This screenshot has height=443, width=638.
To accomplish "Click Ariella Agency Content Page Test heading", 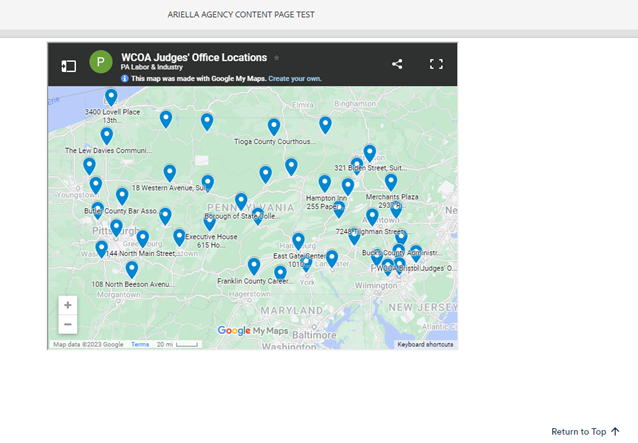I will click(241, 15).
